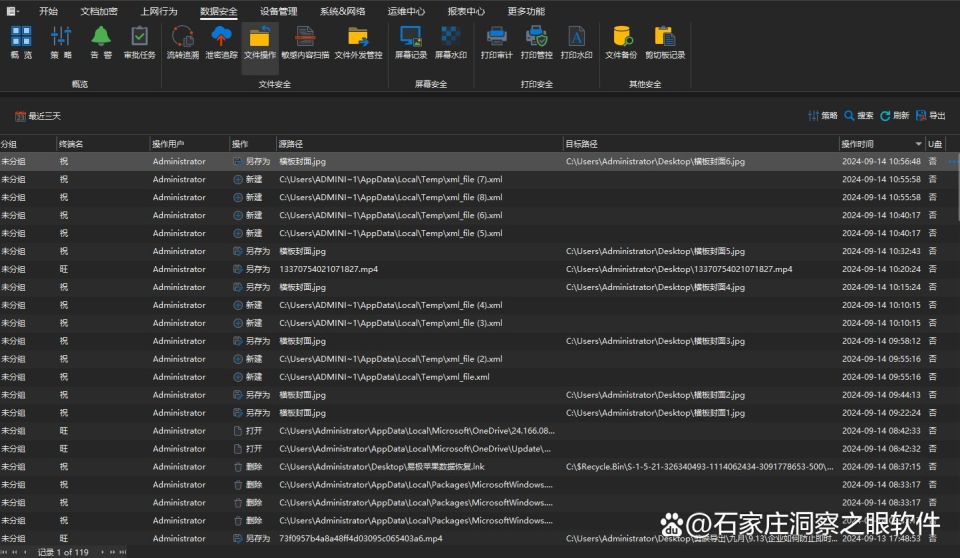Open 打印管控 print control tool
960x558 pixels.
pyautogui.click(x=536, y=42)
